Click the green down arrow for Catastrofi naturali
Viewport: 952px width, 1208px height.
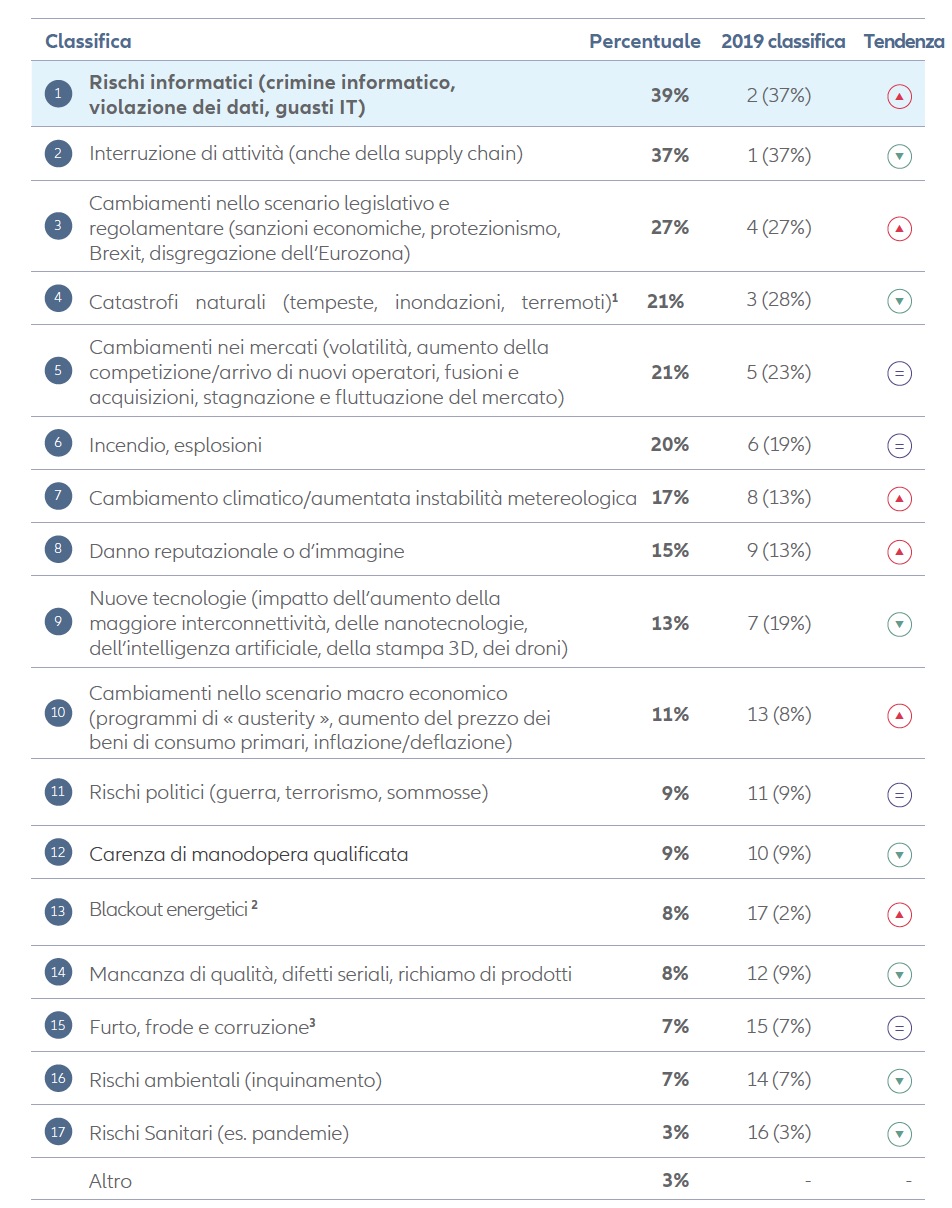pyautogui.click(x=899, y=301)
